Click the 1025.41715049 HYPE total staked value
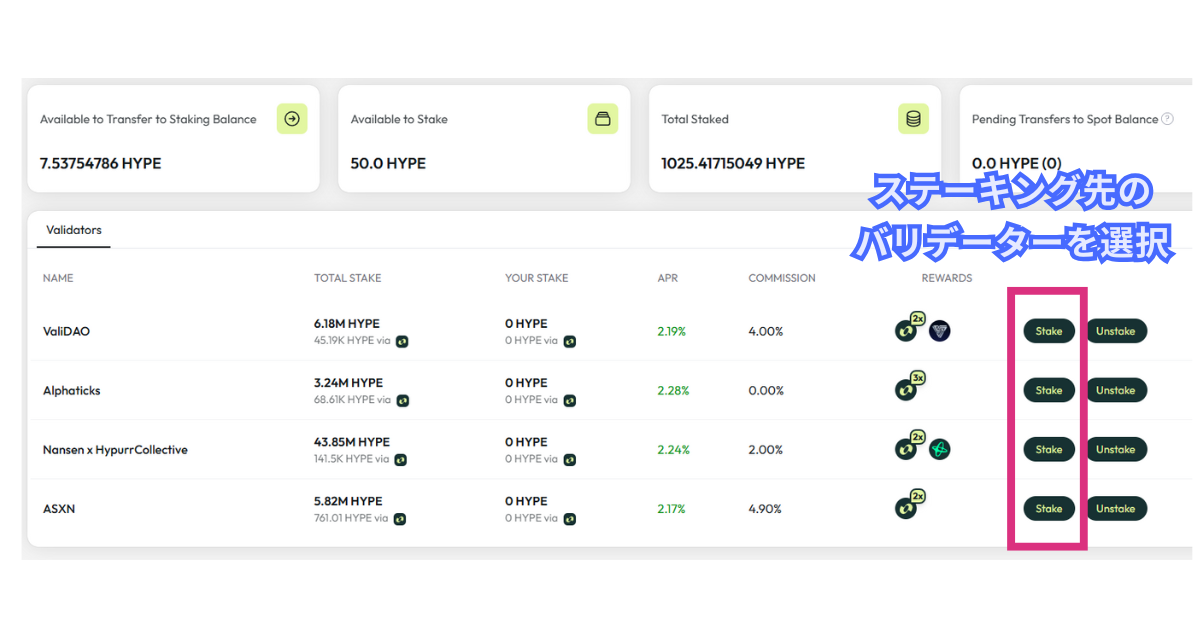1200x630 pixels. point(733,163)
